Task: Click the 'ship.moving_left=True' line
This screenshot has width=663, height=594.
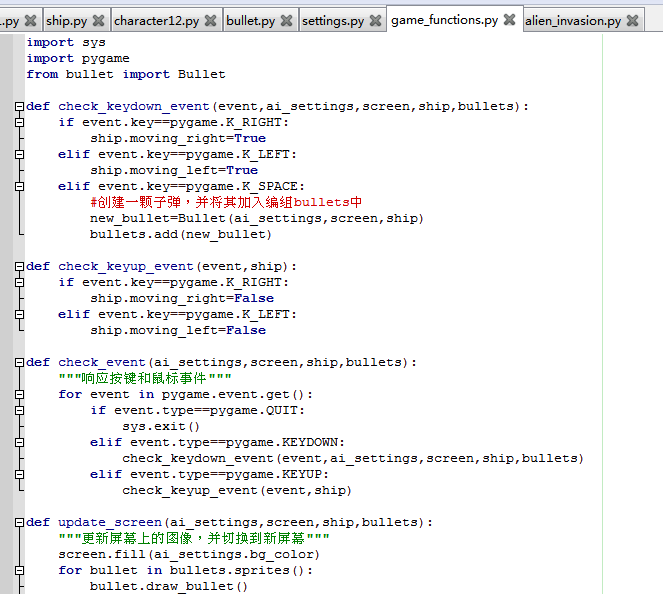Action: click(x=174, y=170)
